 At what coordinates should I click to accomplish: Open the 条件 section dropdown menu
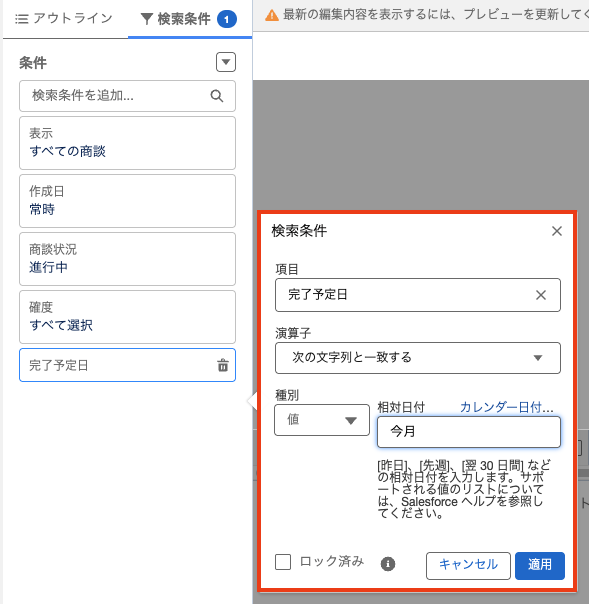[226, 62]
